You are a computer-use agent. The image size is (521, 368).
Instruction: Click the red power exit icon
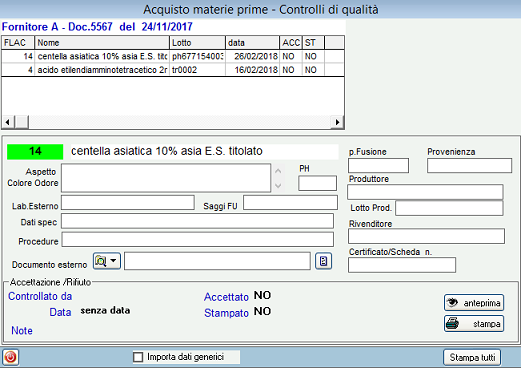[10, 357]
